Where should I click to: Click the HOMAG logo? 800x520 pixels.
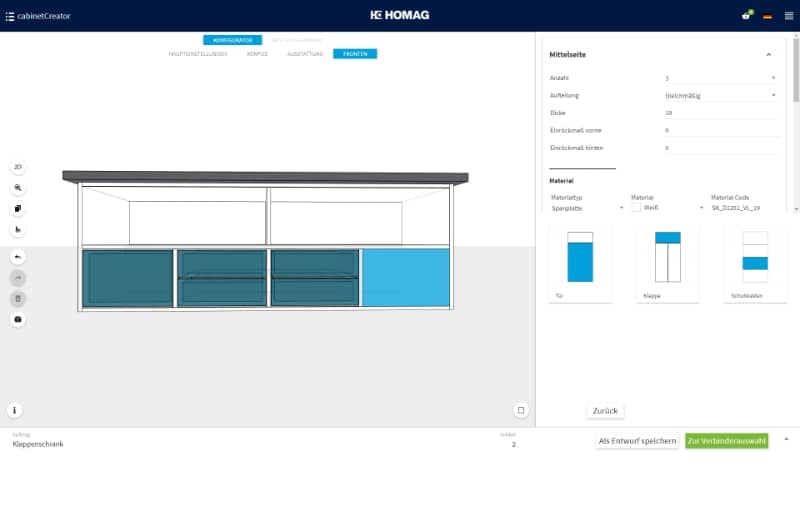400,15
